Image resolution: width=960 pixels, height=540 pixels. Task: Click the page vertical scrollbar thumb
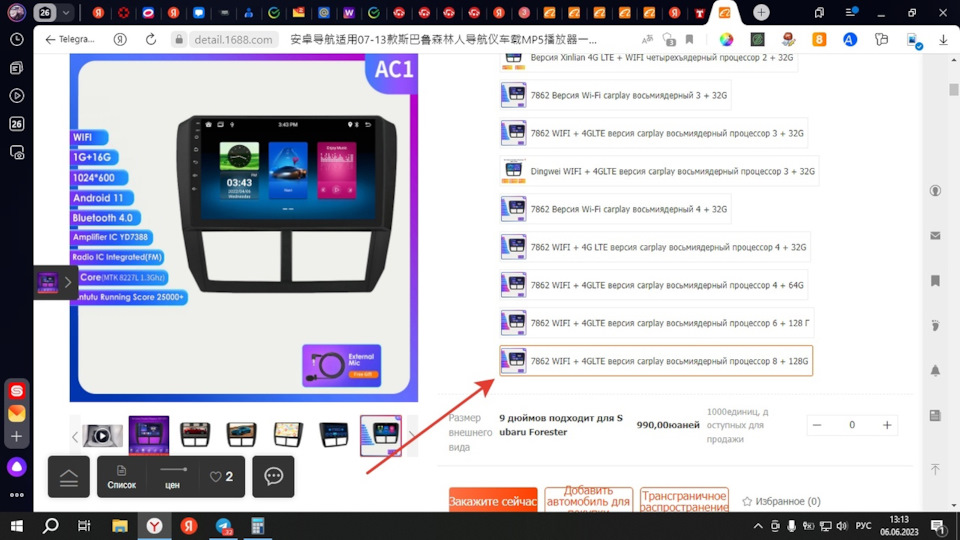953,90
